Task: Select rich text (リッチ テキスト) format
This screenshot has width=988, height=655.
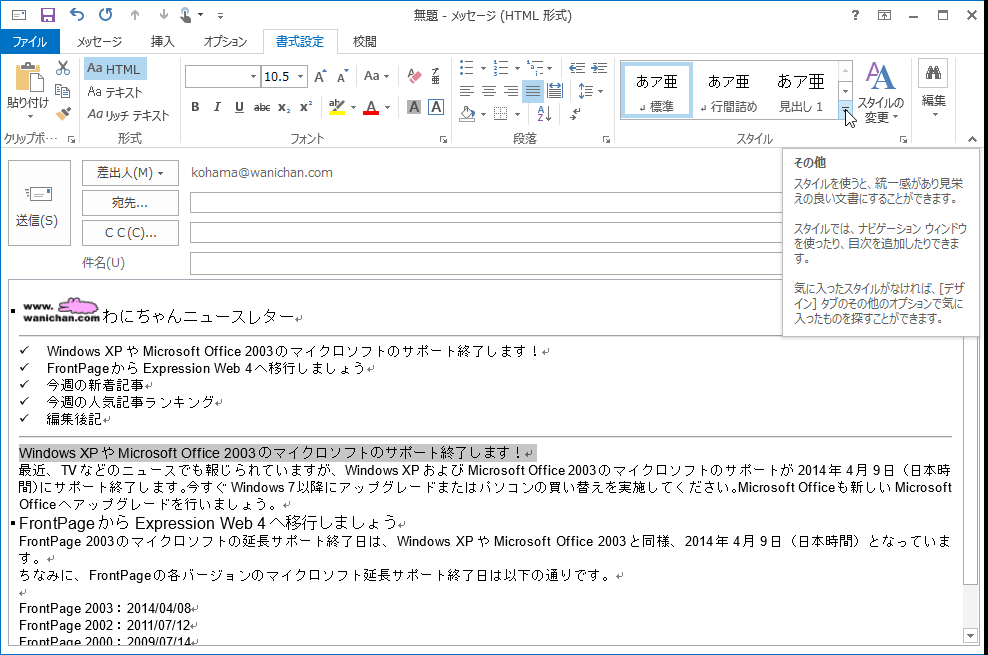Action: point(129,115)
